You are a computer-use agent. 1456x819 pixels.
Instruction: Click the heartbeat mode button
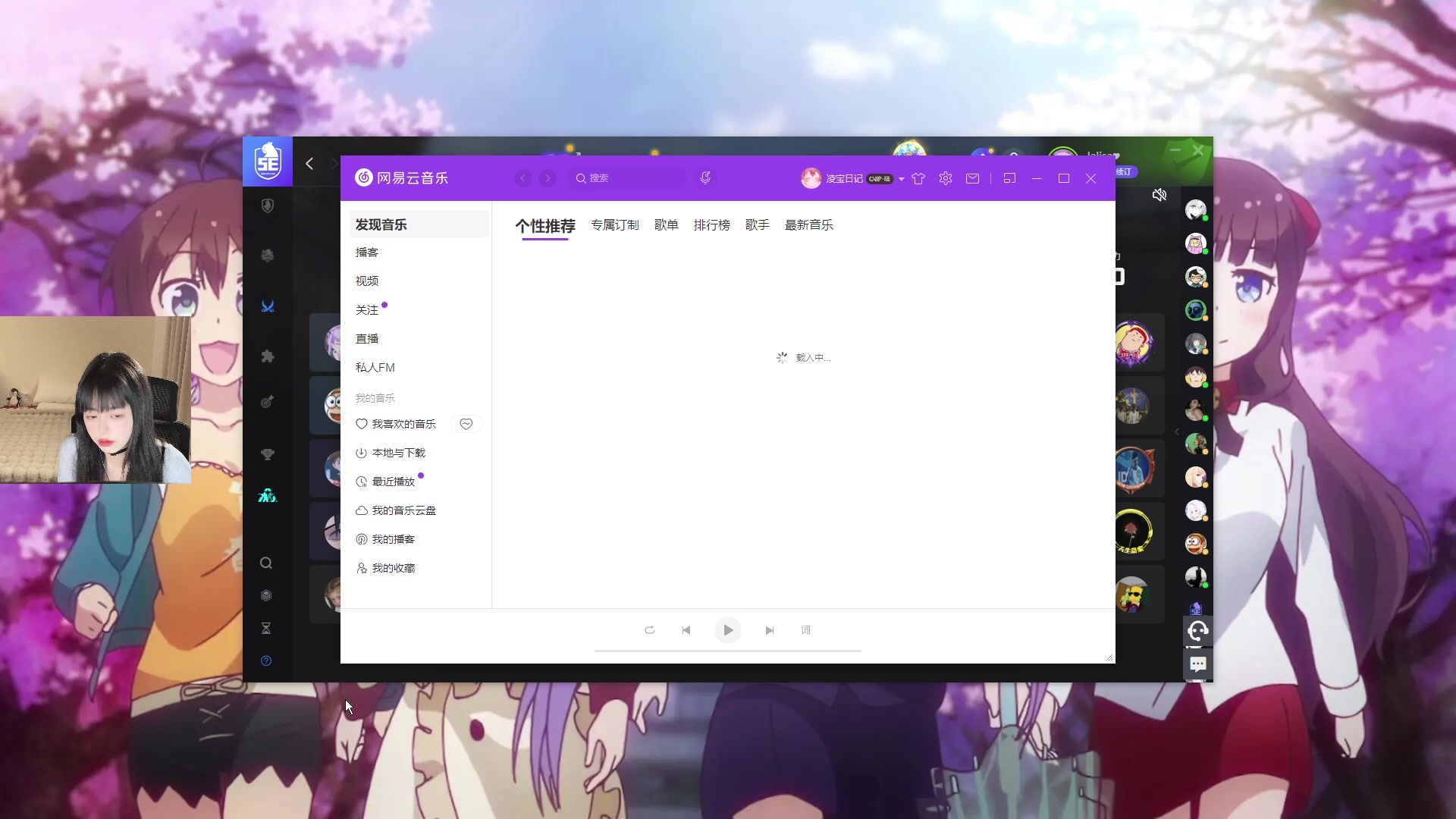pos(466,424)
